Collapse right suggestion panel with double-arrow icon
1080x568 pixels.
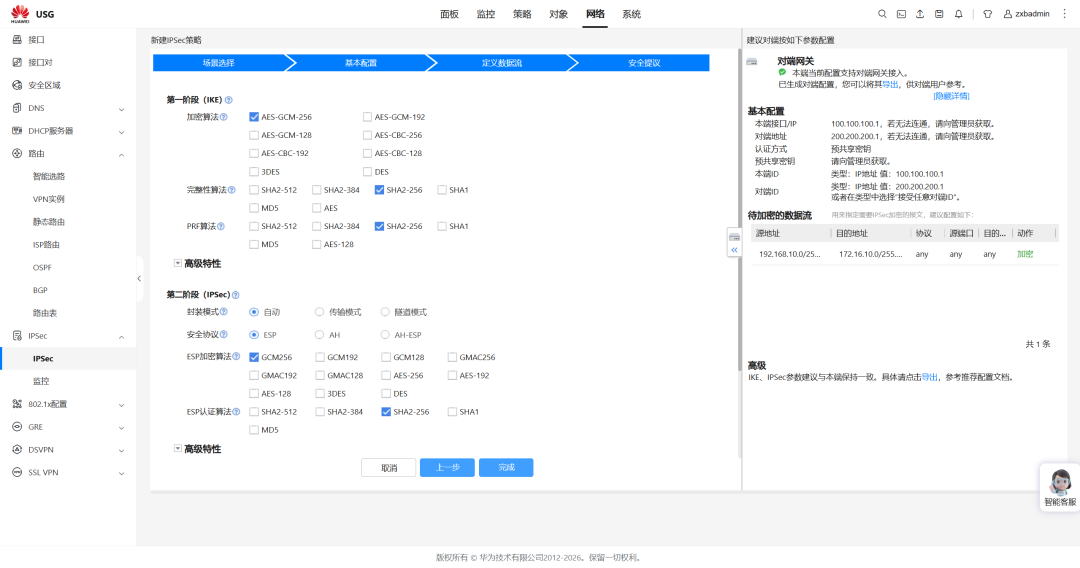click(734, 250)
